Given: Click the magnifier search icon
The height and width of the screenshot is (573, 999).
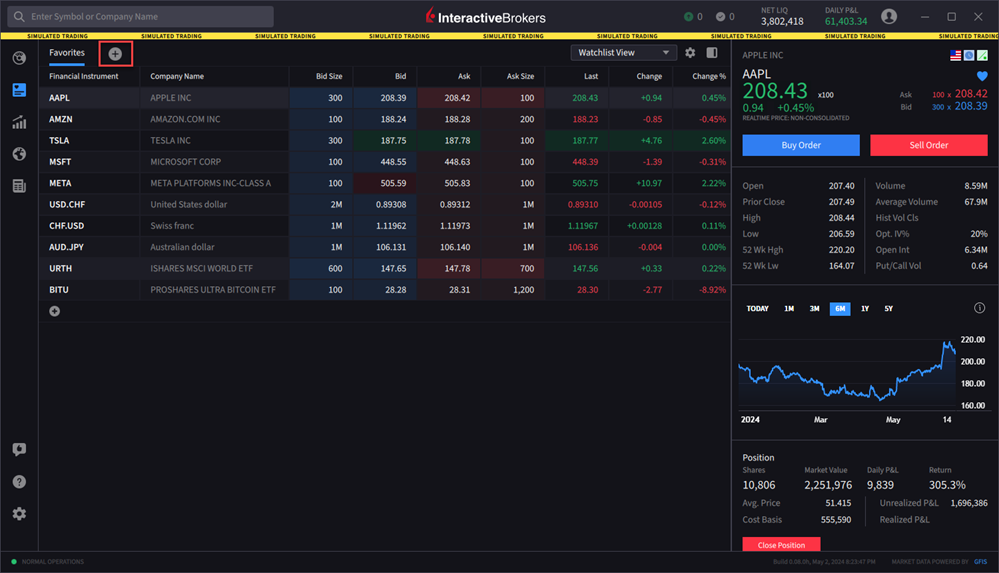Looking at the screenshot, I should click(x=19, y=17).
